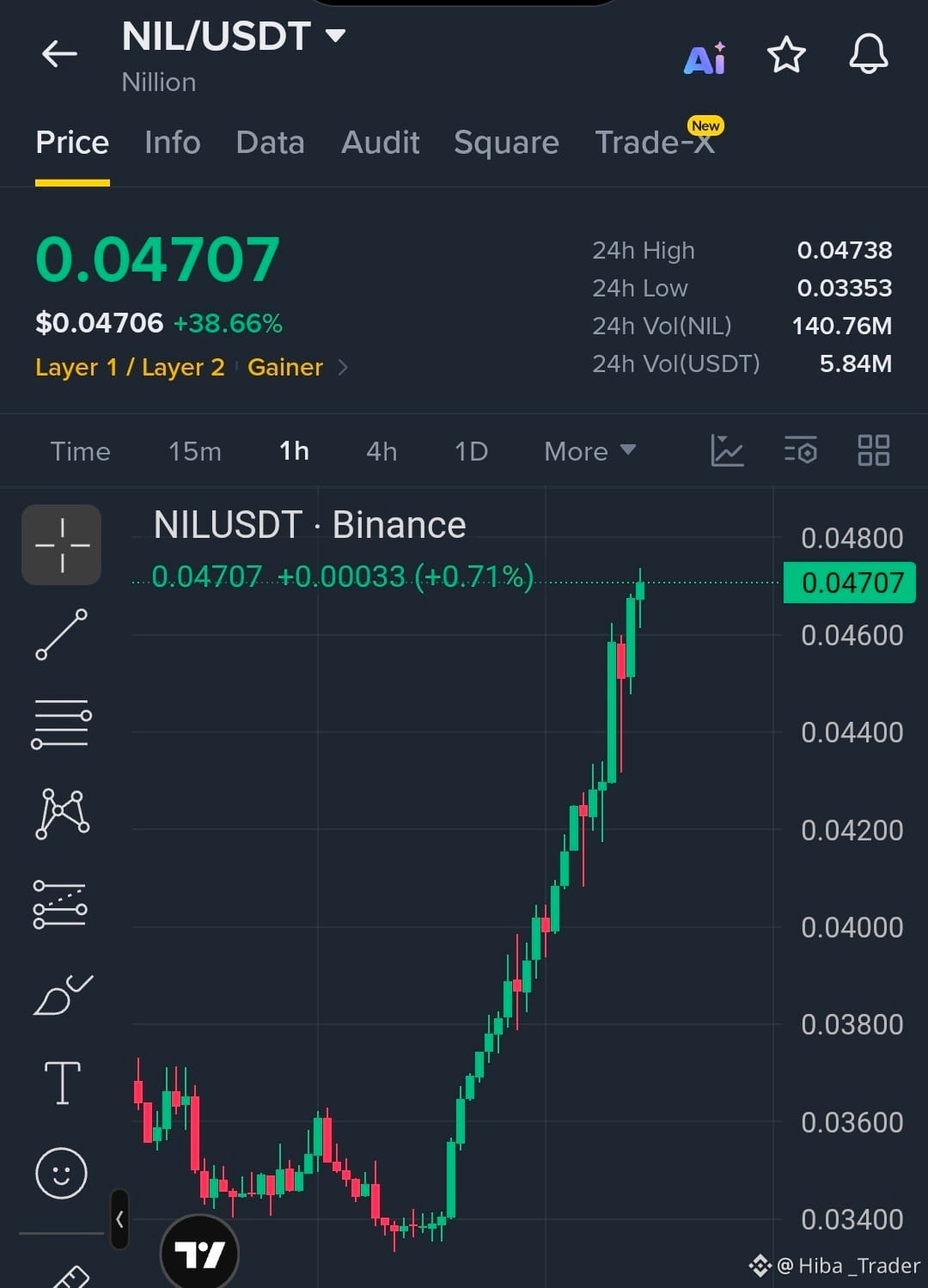Screen dimensions: 928x1288
Task: Select the horizontal lines (Fibonacci) tool
Action: pyautogui.click(x=62, y=724)
